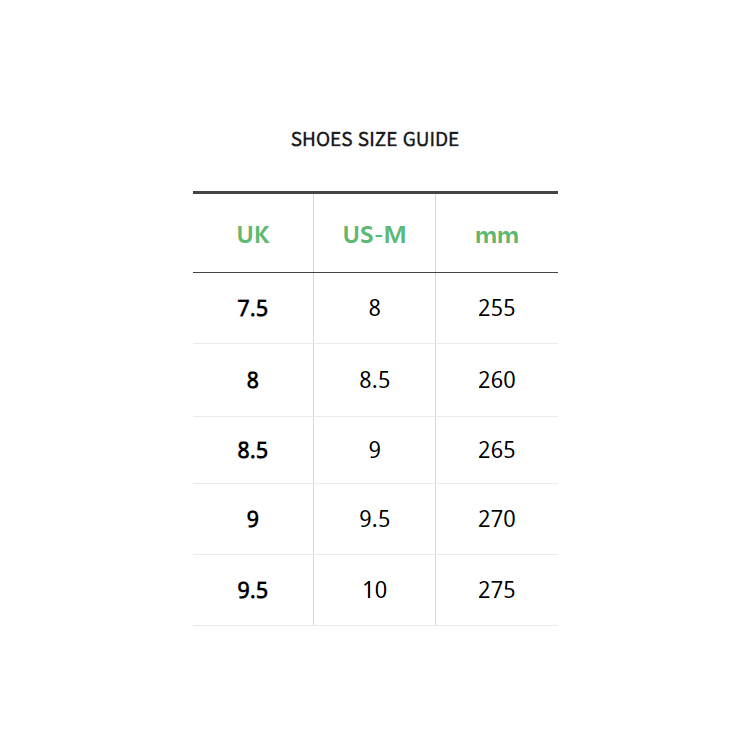The width and height of the screenshot is (750, 750).
Task: Select the bold UK size 9.5 cell
Action: 253,591
